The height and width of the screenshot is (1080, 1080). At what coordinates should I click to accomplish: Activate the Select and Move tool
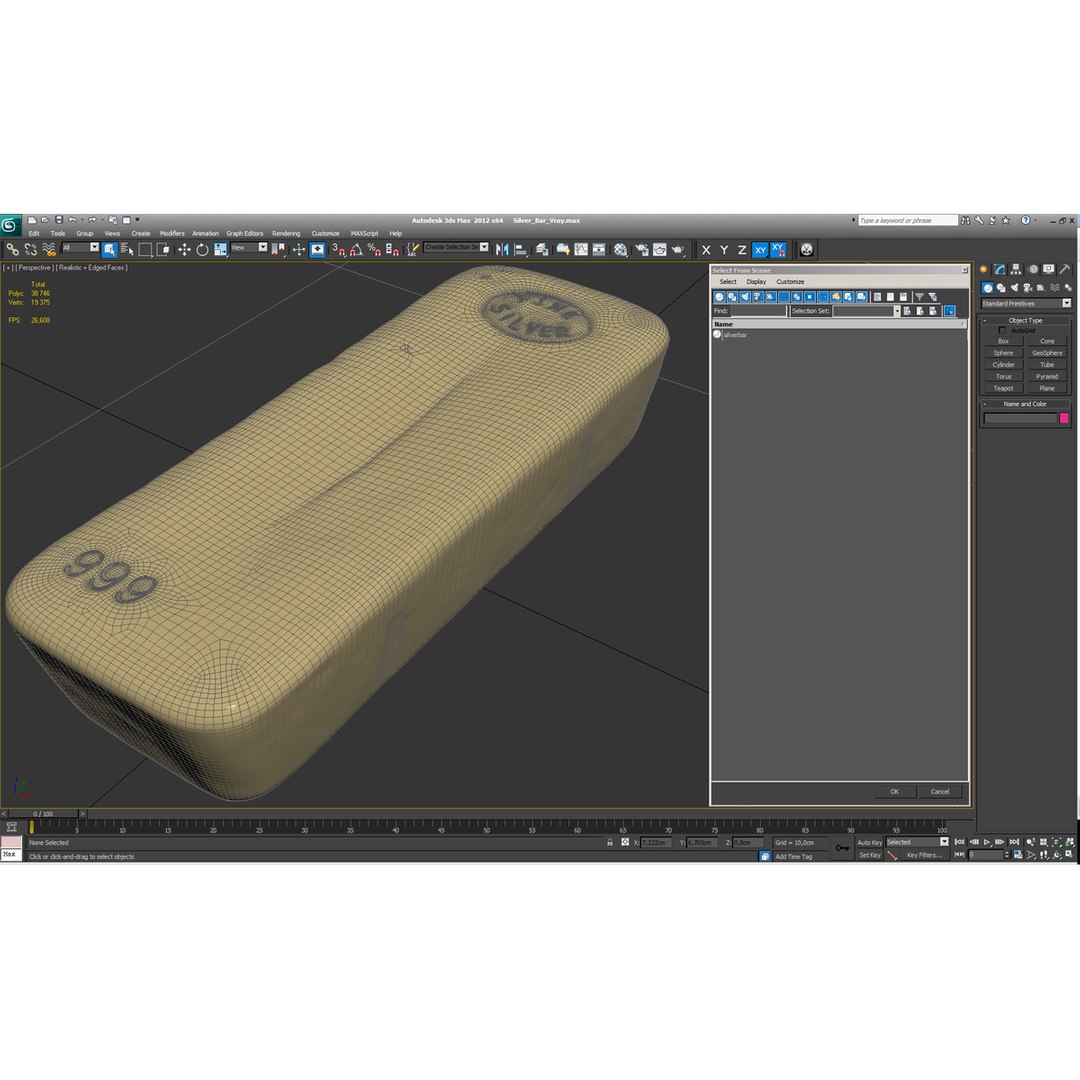click(x=184, y=249)
